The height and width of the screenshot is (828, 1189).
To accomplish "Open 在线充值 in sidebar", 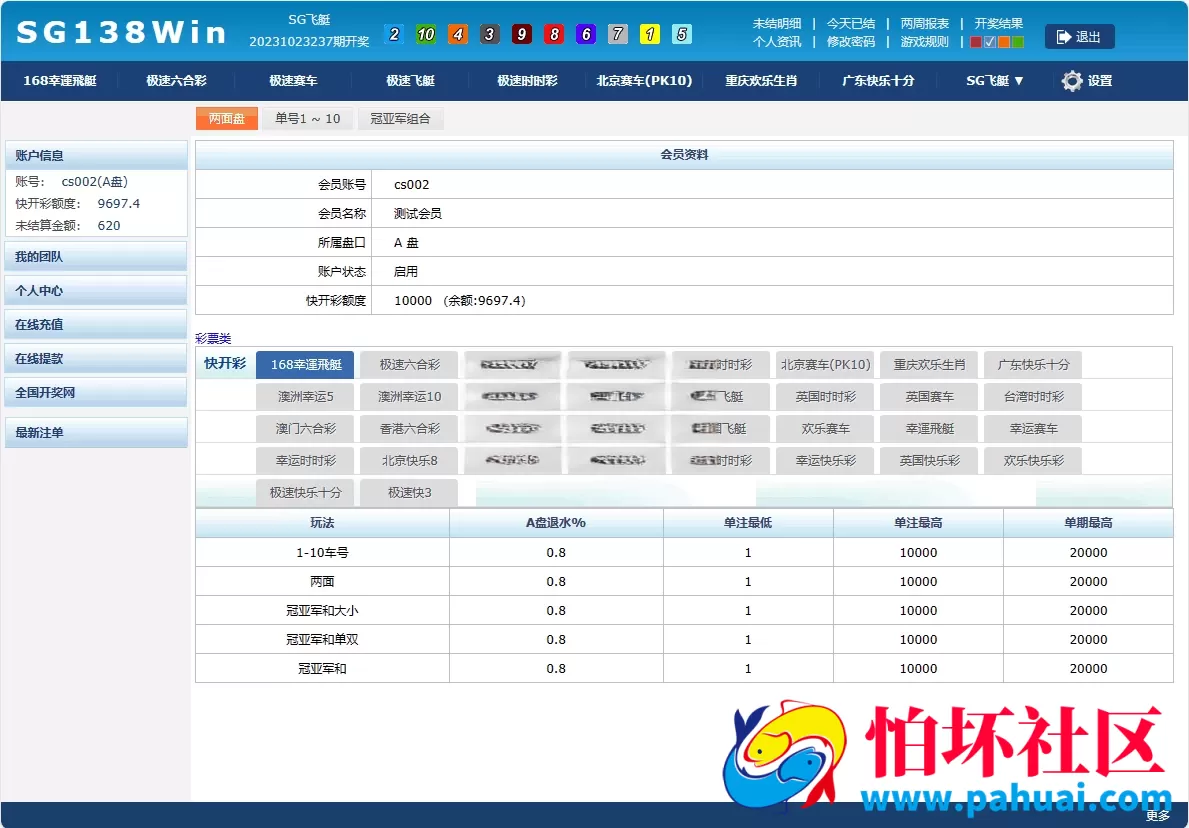I will point(96,325).
